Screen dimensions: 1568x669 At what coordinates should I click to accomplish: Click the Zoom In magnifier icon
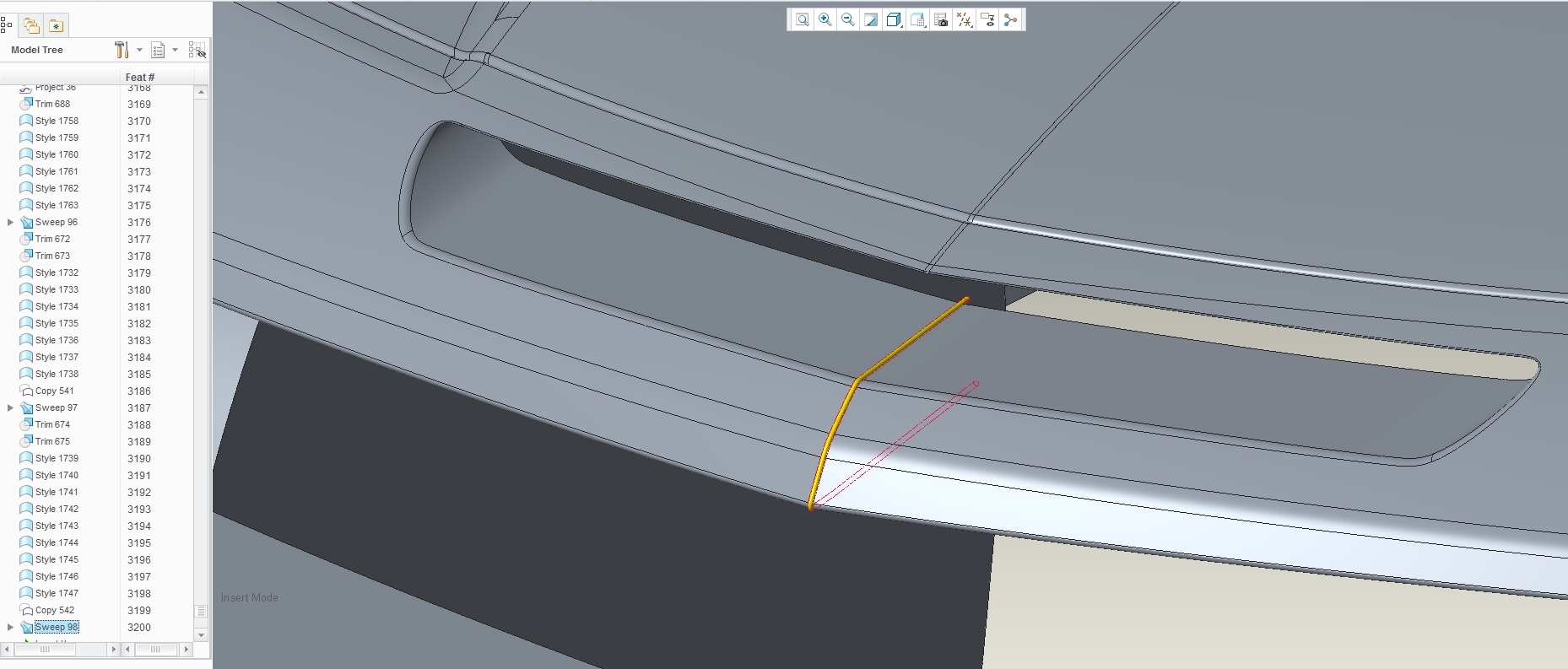(825, 20)
